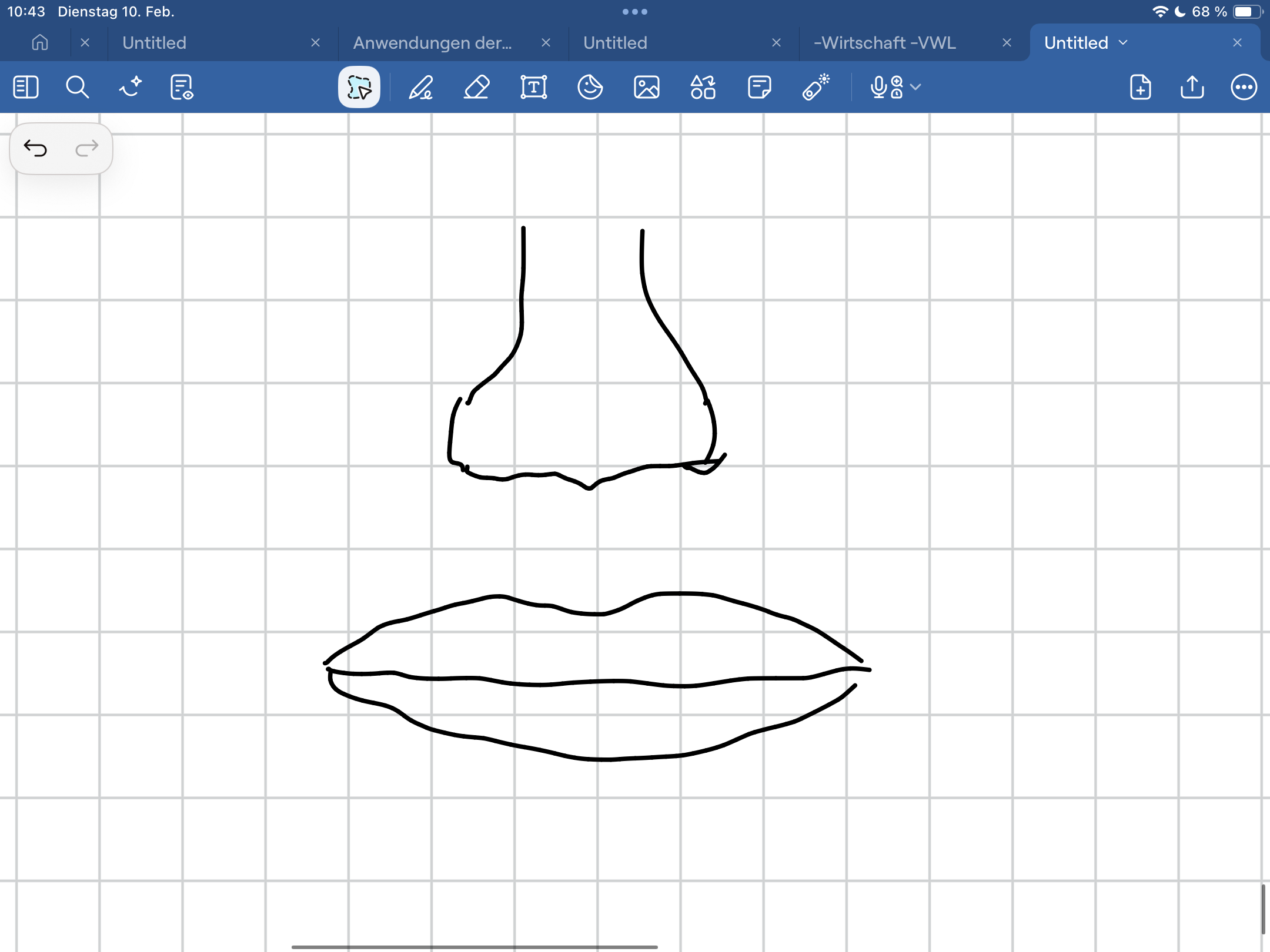
Task: Open the search magnifier
Action: point(77,88)
